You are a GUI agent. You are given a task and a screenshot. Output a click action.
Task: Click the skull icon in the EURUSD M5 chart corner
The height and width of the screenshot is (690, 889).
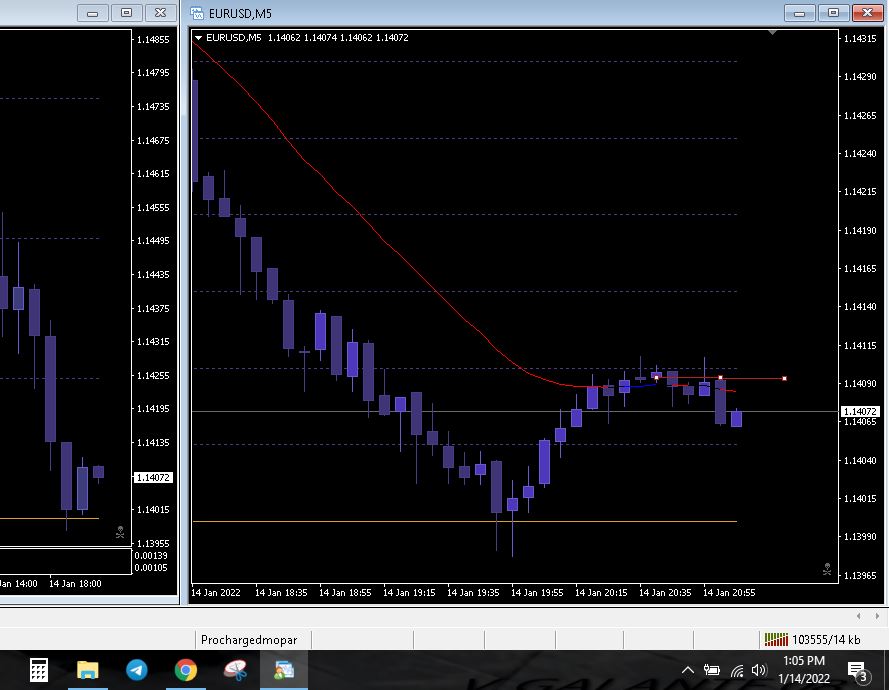(x=826, y=570)
